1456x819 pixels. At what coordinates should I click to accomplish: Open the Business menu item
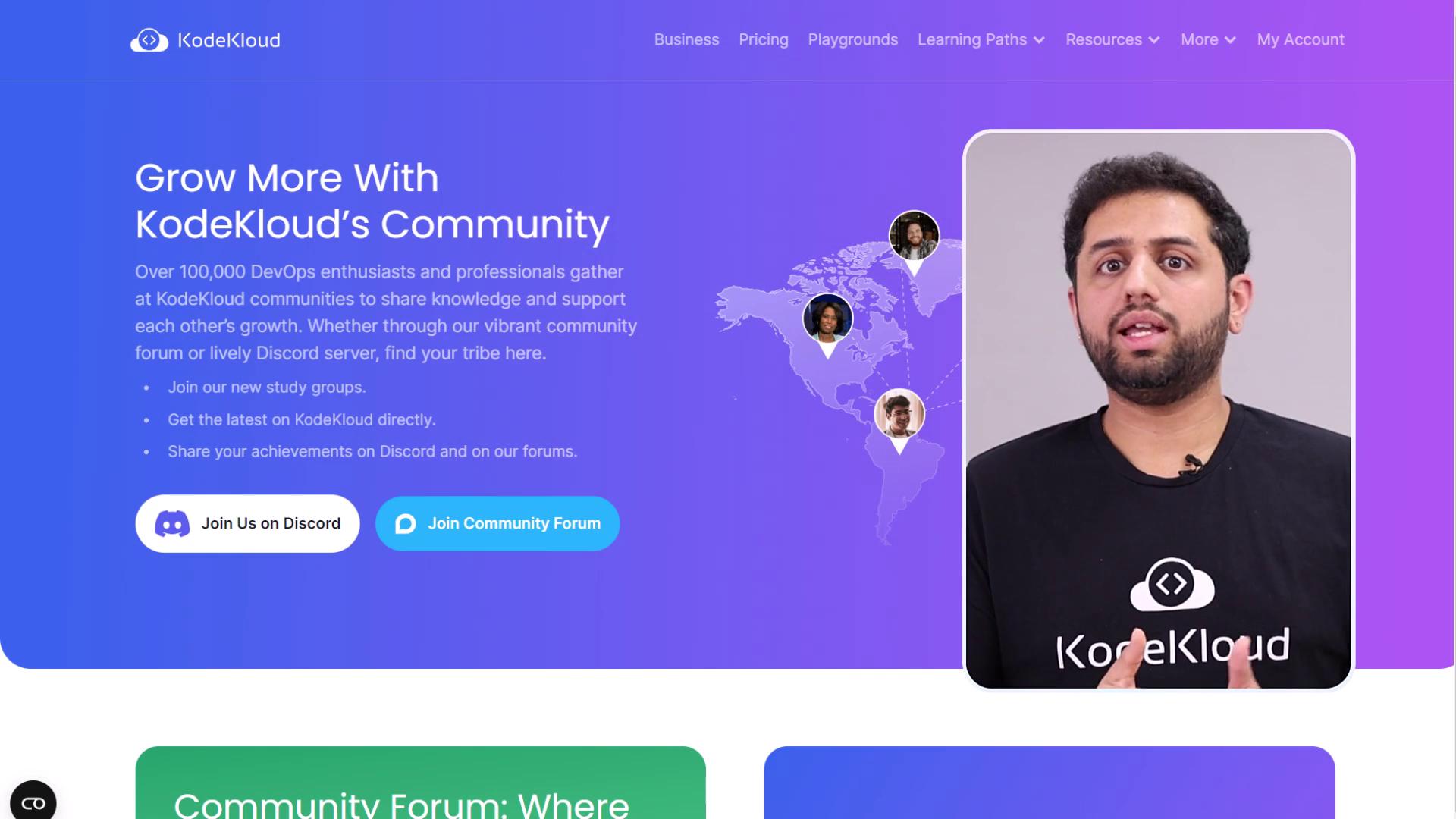tap(686, 39)
